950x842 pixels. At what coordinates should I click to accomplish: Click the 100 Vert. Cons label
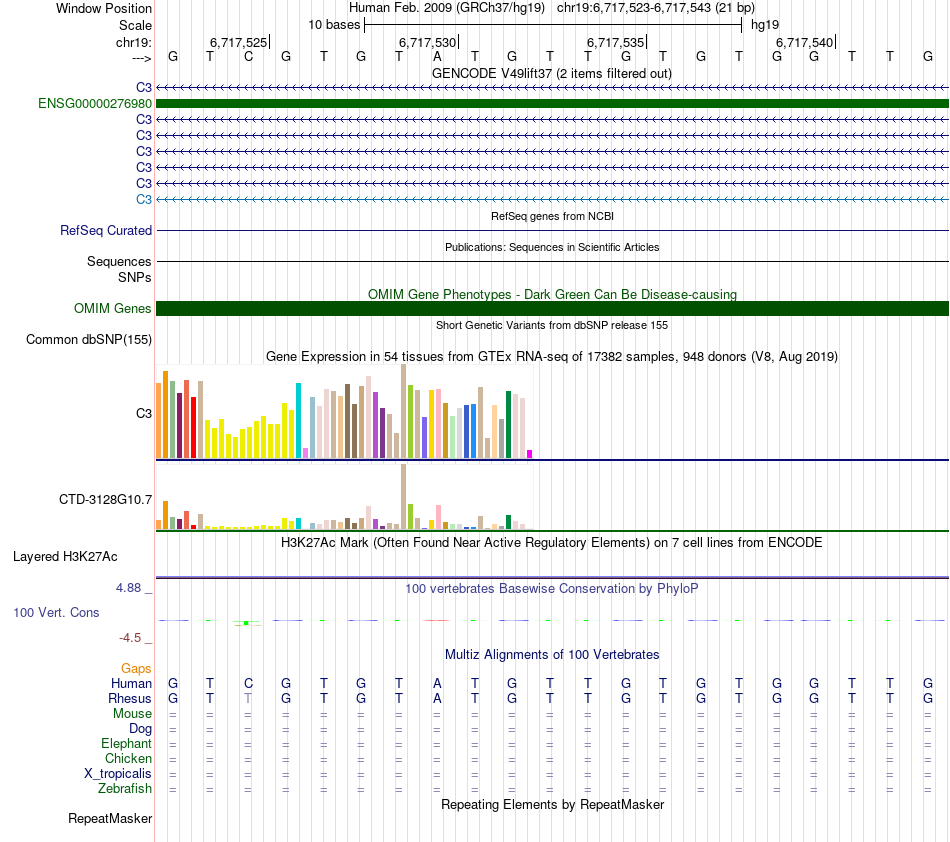pos(56,612)
